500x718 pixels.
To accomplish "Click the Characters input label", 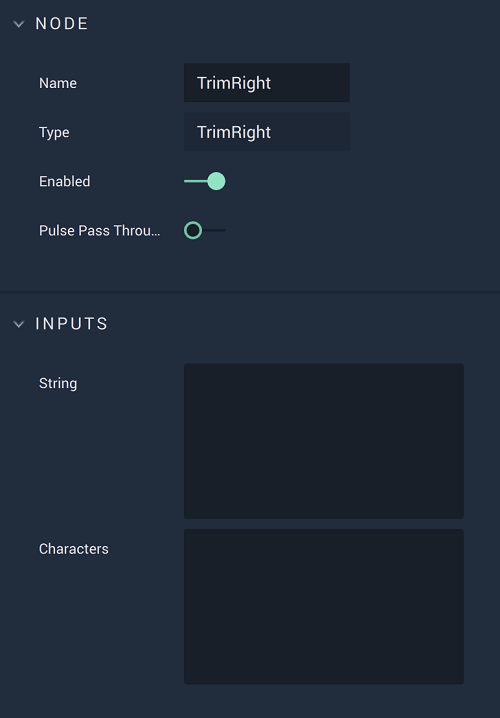I will pyautogui.click(x=74, y=549).
